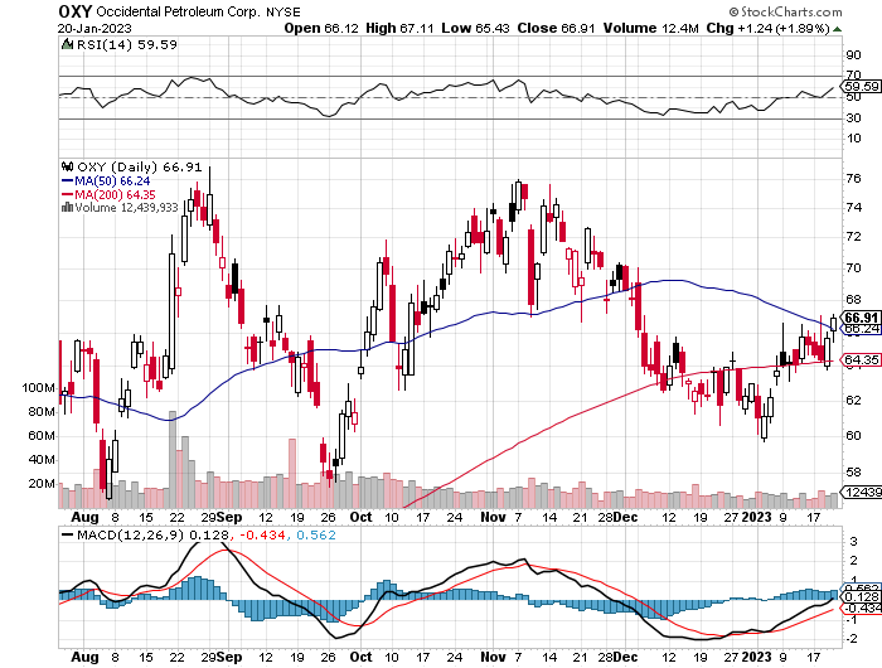The width and height of the screenshot is (882, 668).
Task: Click the 68 price axis label
Action: [x=853, y=299]
